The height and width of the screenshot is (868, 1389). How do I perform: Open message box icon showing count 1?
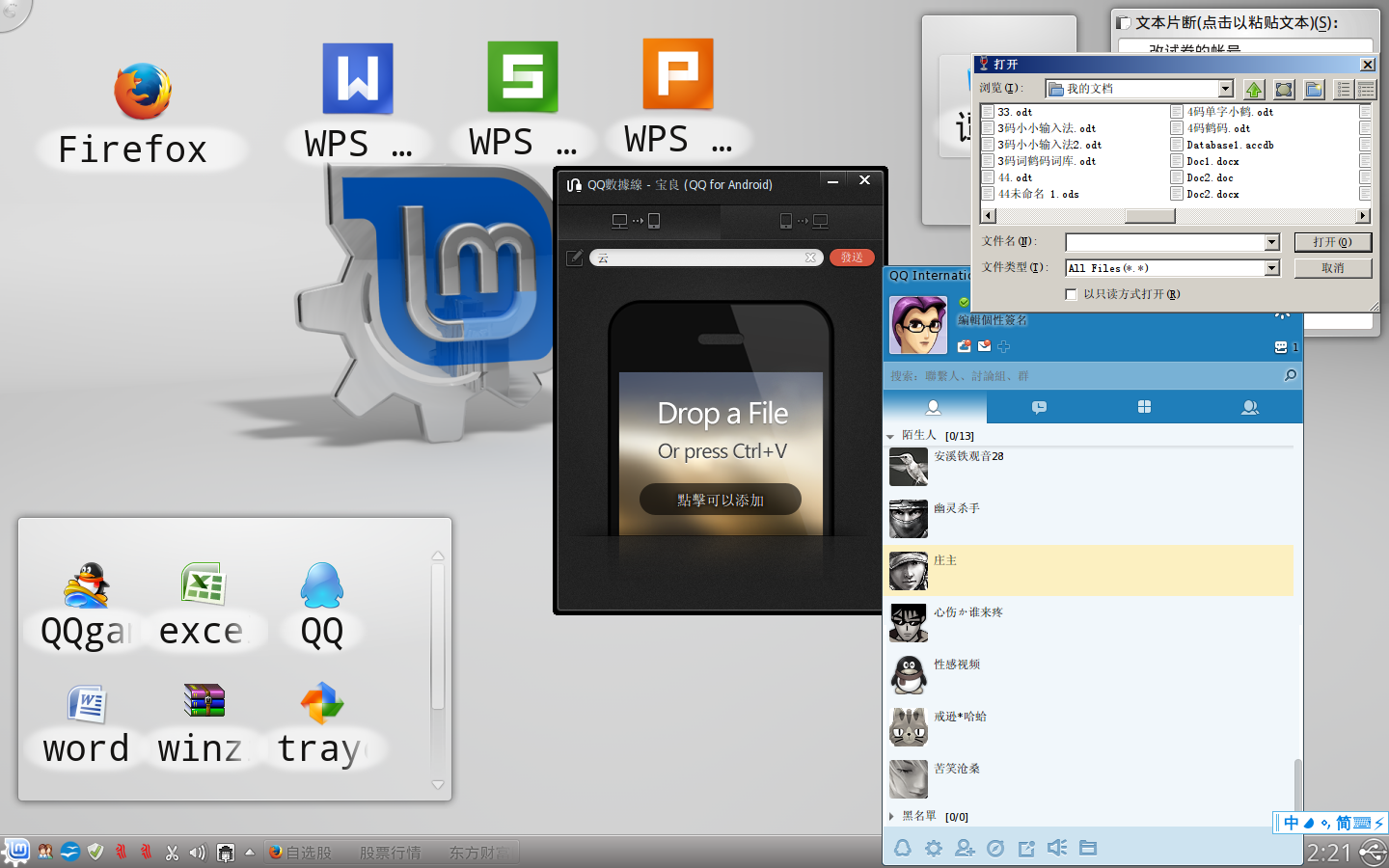click(1281, 347)
